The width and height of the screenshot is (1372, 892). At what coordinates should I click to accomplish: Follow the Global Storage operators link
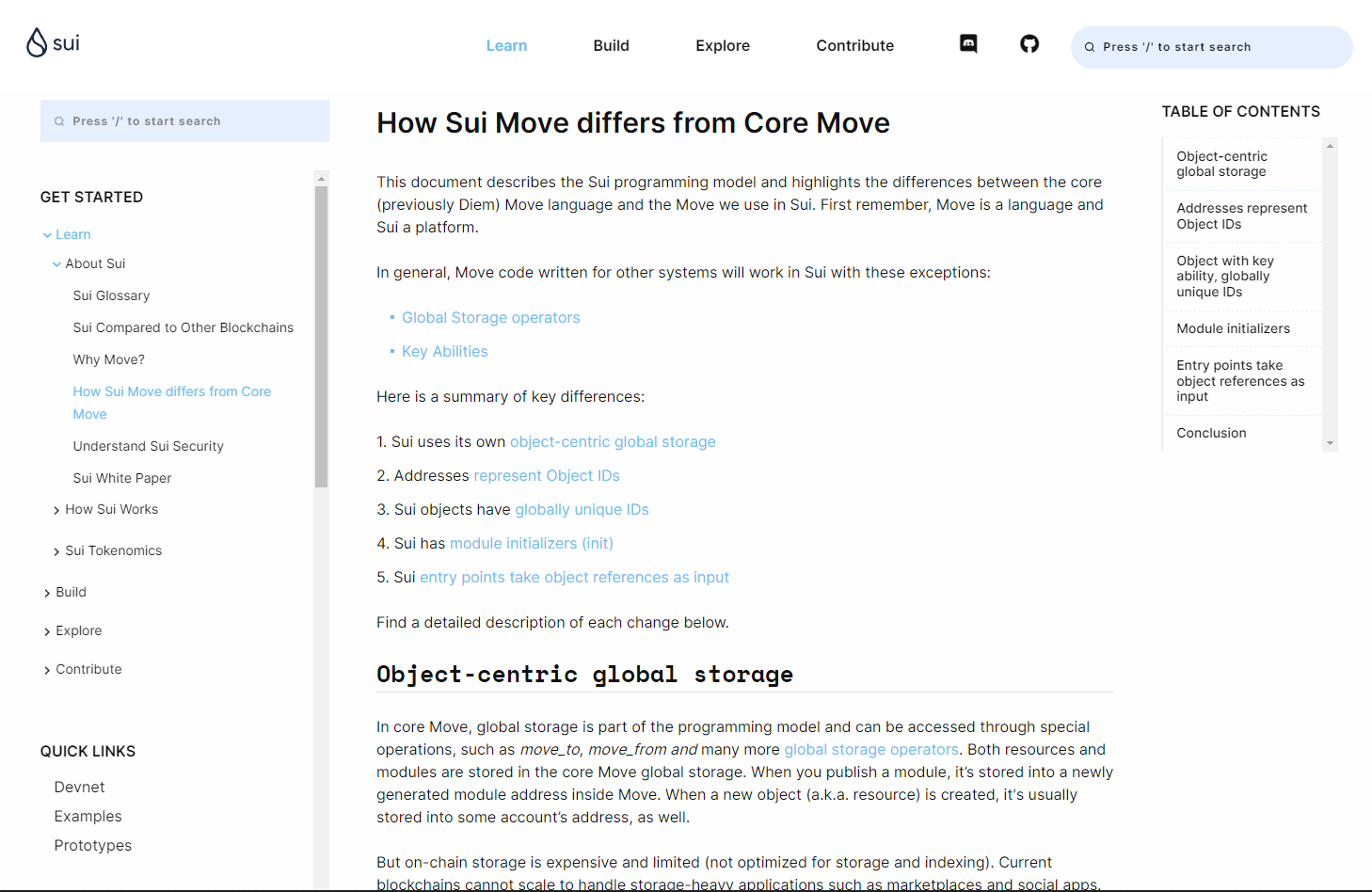click(490, 318)
